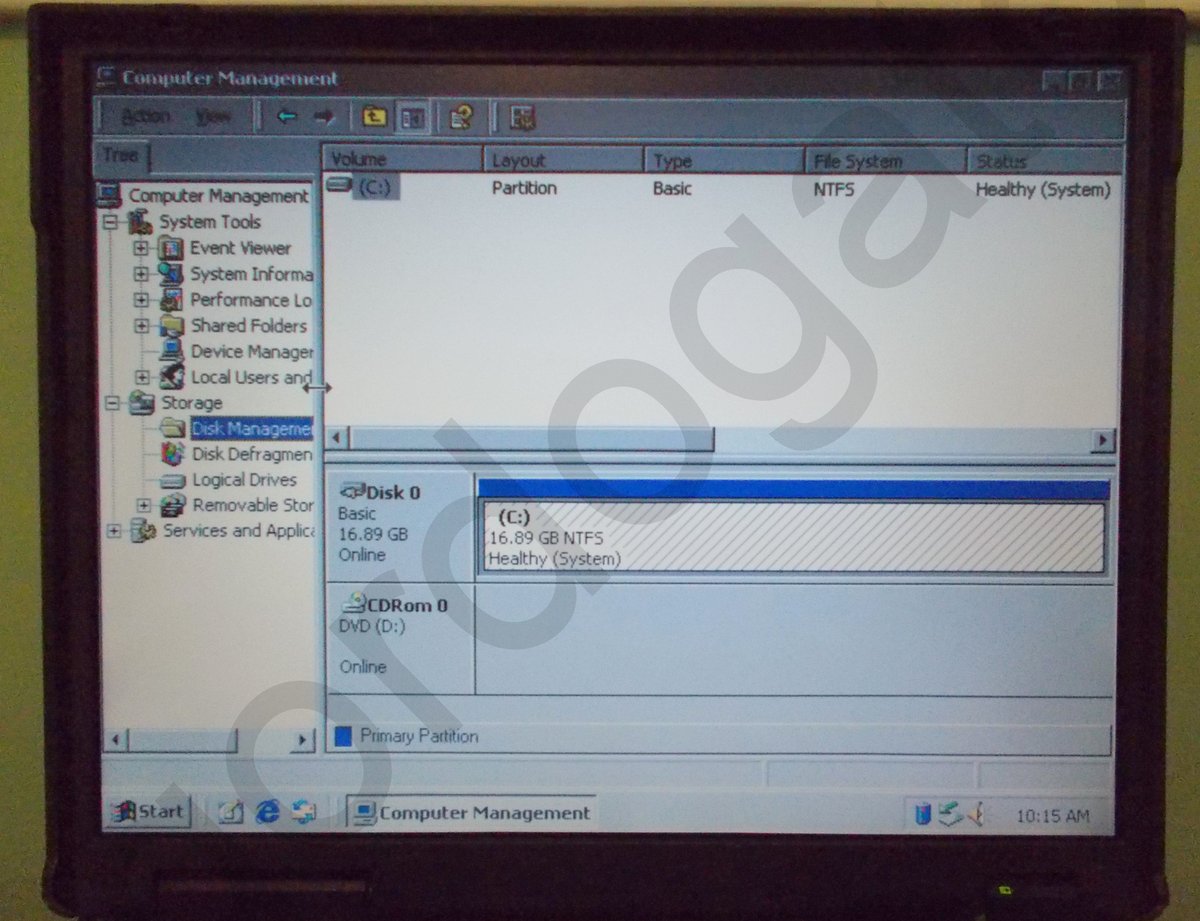The height and width of the screenshot is (921, 1200).
Task: Click the Back arrow toolbar icon
Action: point(286,117)
